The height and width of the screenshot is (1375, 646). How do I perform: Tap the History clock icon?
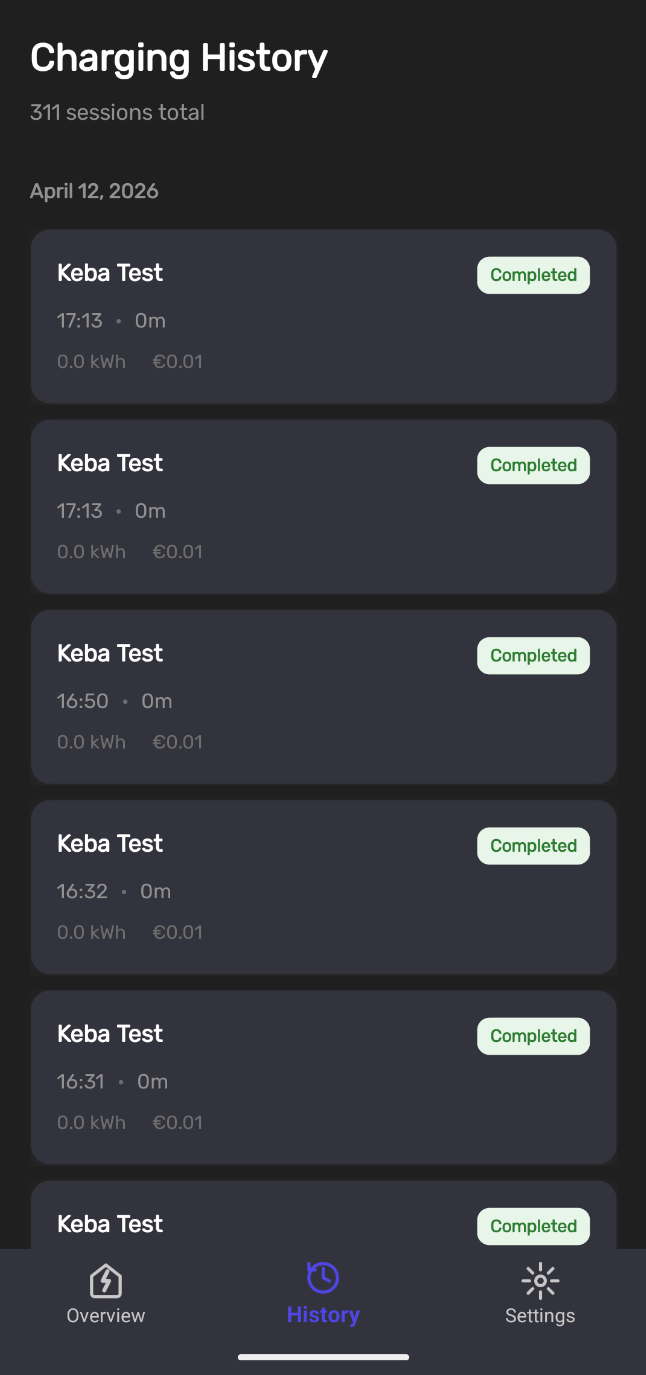pyautogui.click(x=323, y=1277)
